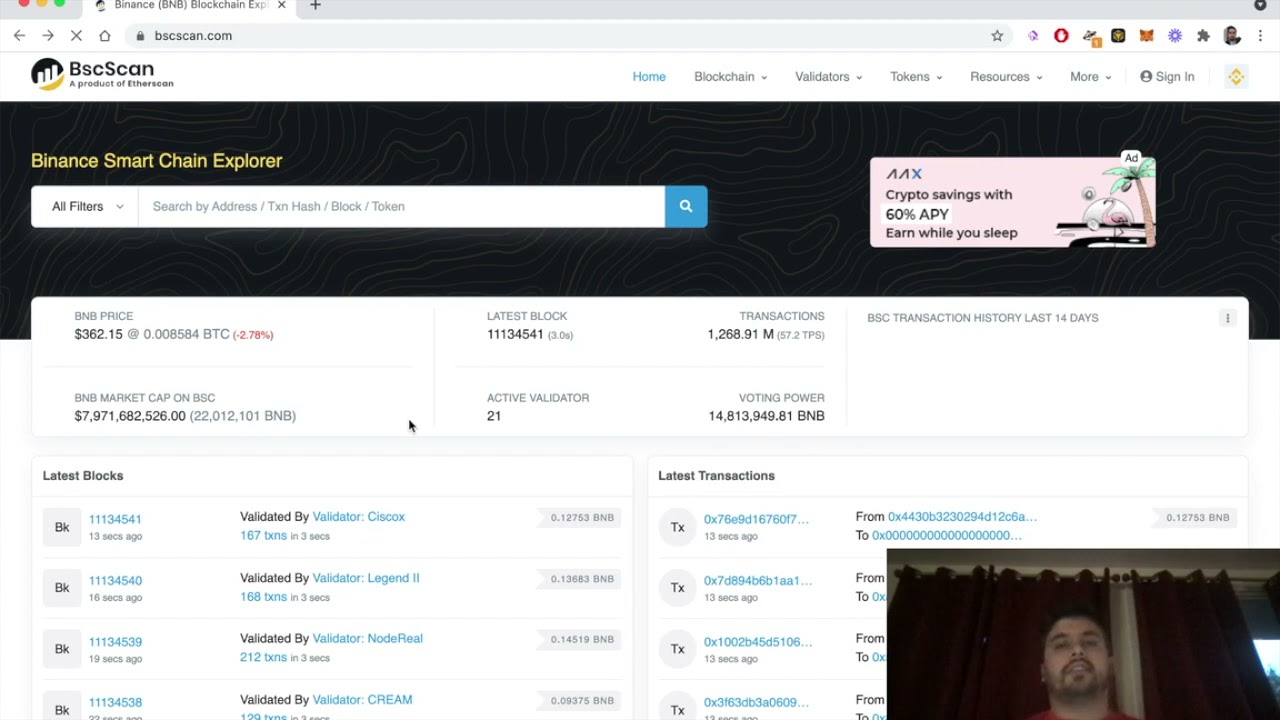1280x720 pixels.
Task: Open the Chrome tab search arrow
Action: 1260,6
